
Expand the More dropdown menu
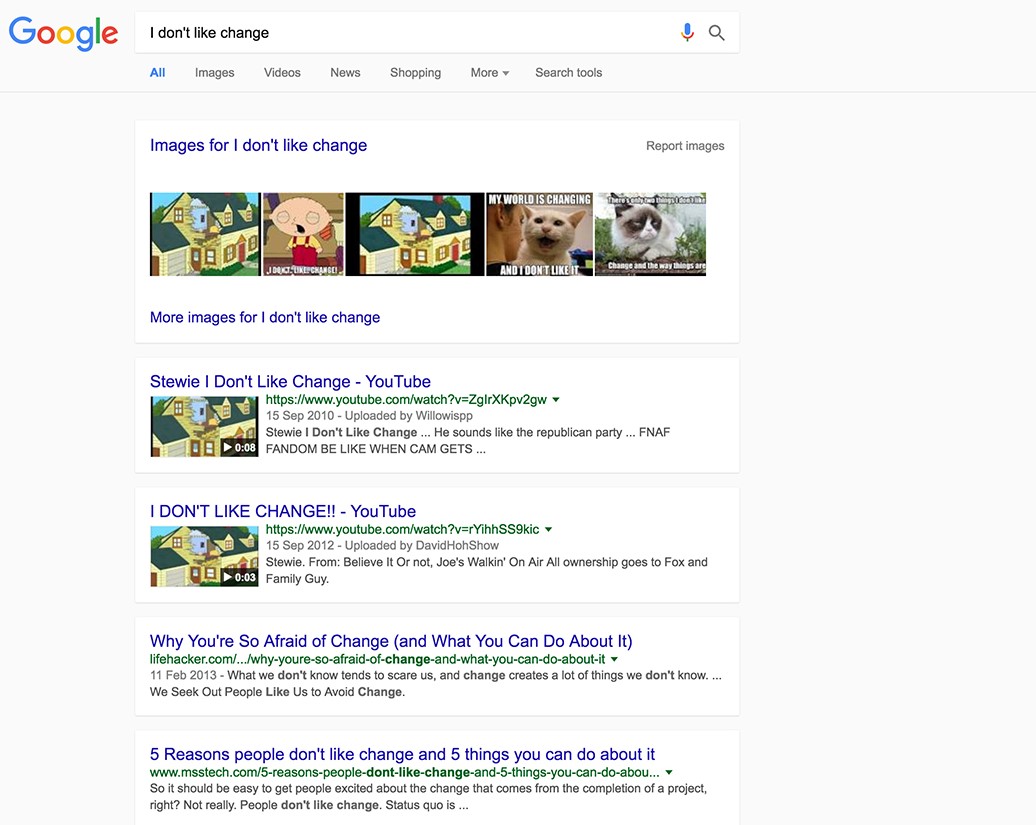pyautogui.click(x=490, y=73)
